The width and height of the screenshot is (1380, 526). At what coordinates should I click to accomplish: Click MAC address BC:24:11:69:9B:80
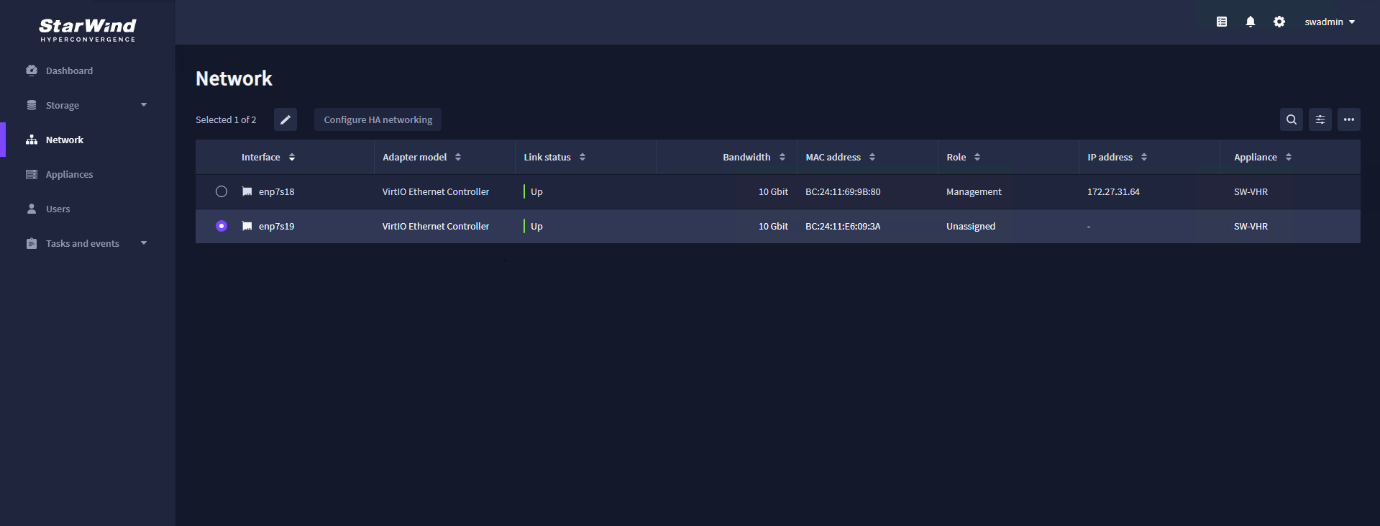pyautogui.click(x=843, y=192)
